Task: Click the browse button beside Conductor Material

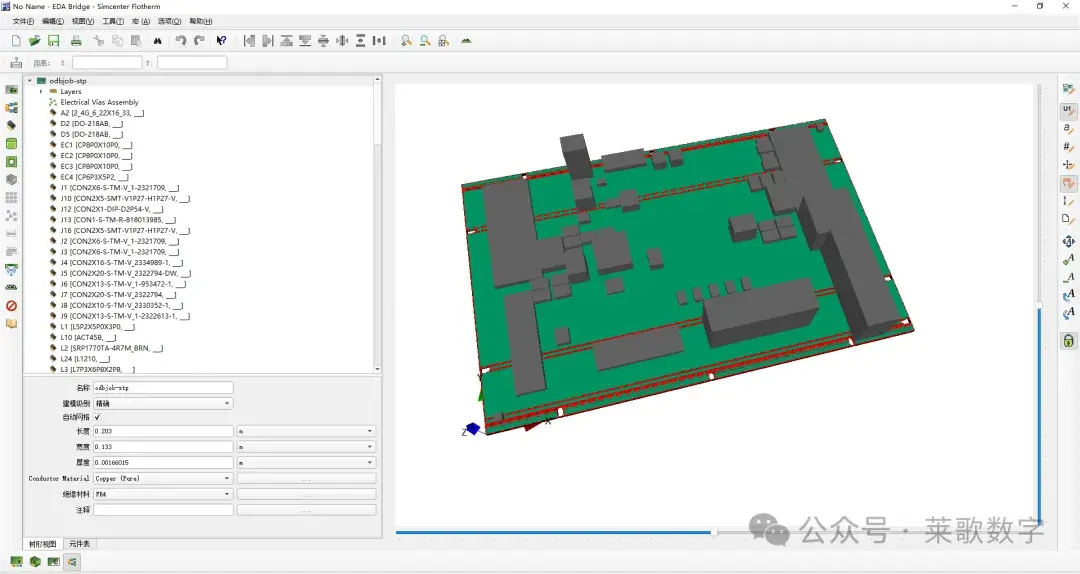Action: (306, 478)
